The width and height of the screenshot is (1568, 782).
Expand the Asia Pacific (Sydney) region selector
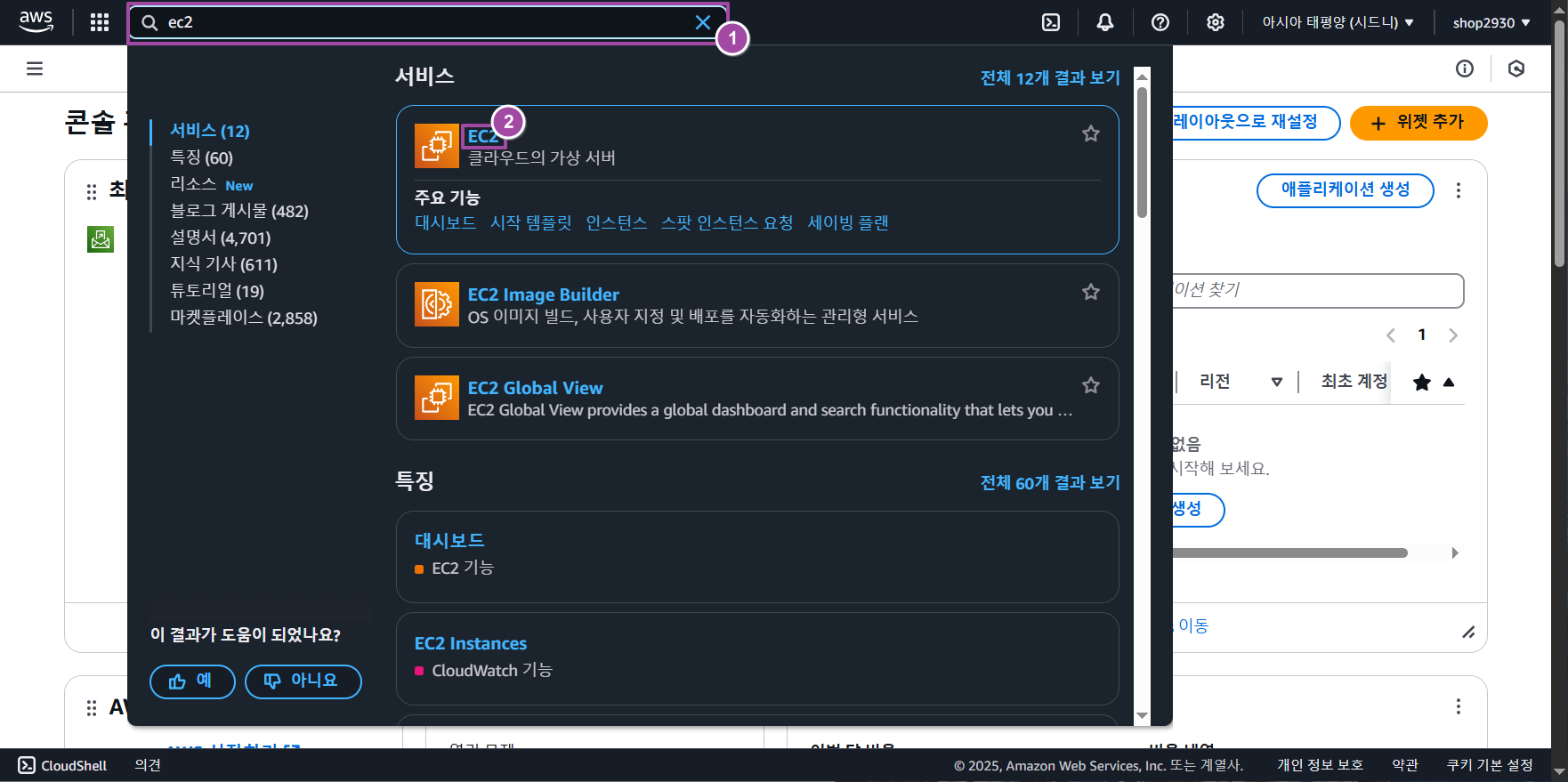pos(1338,22)
